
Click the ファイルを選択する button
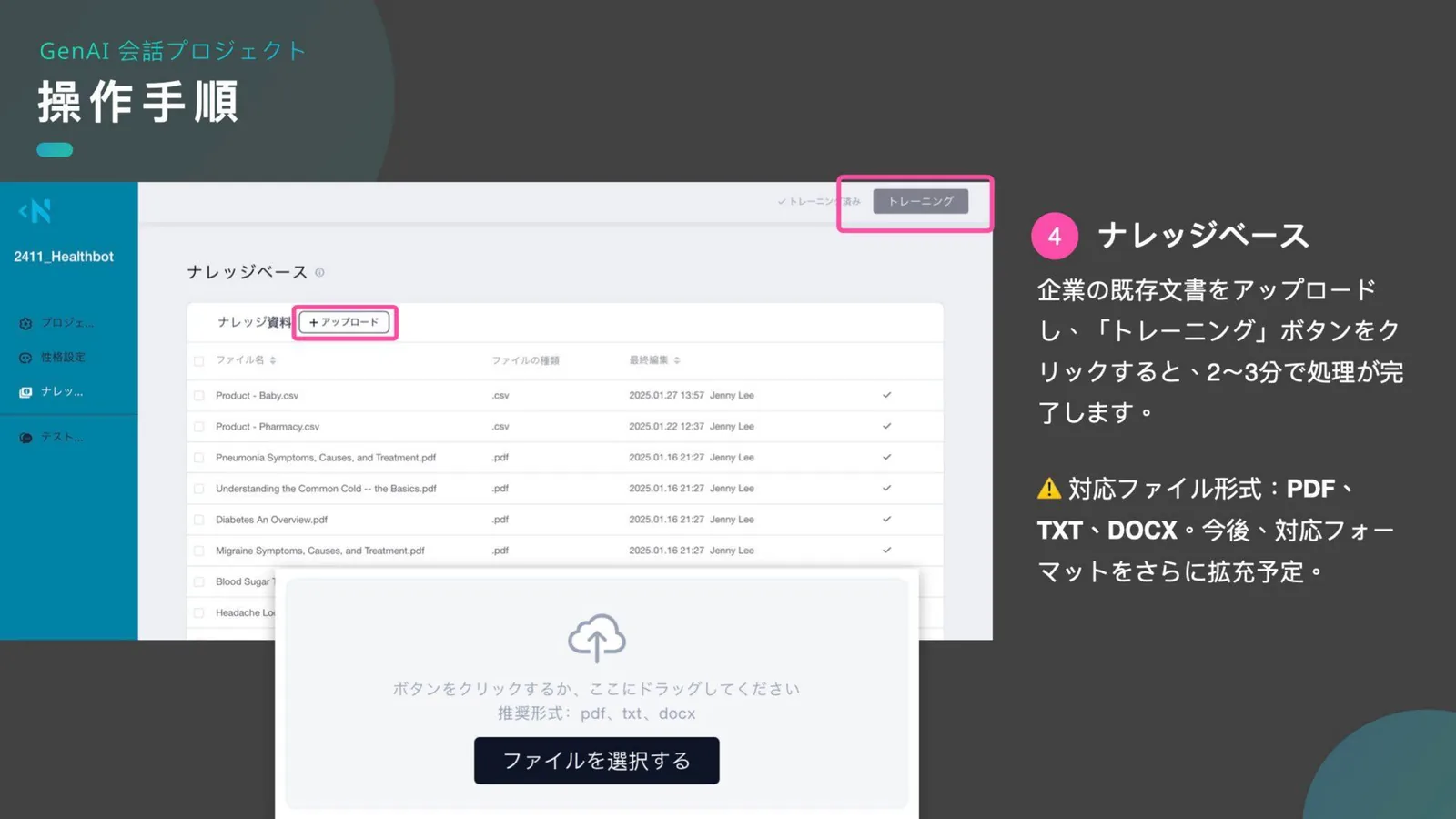[596, 761]
